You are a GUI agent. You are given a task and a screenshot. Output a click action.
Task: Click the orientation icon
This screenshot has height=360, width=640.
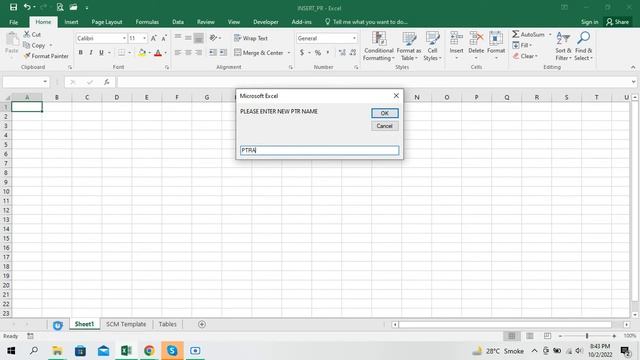(213, 38)
